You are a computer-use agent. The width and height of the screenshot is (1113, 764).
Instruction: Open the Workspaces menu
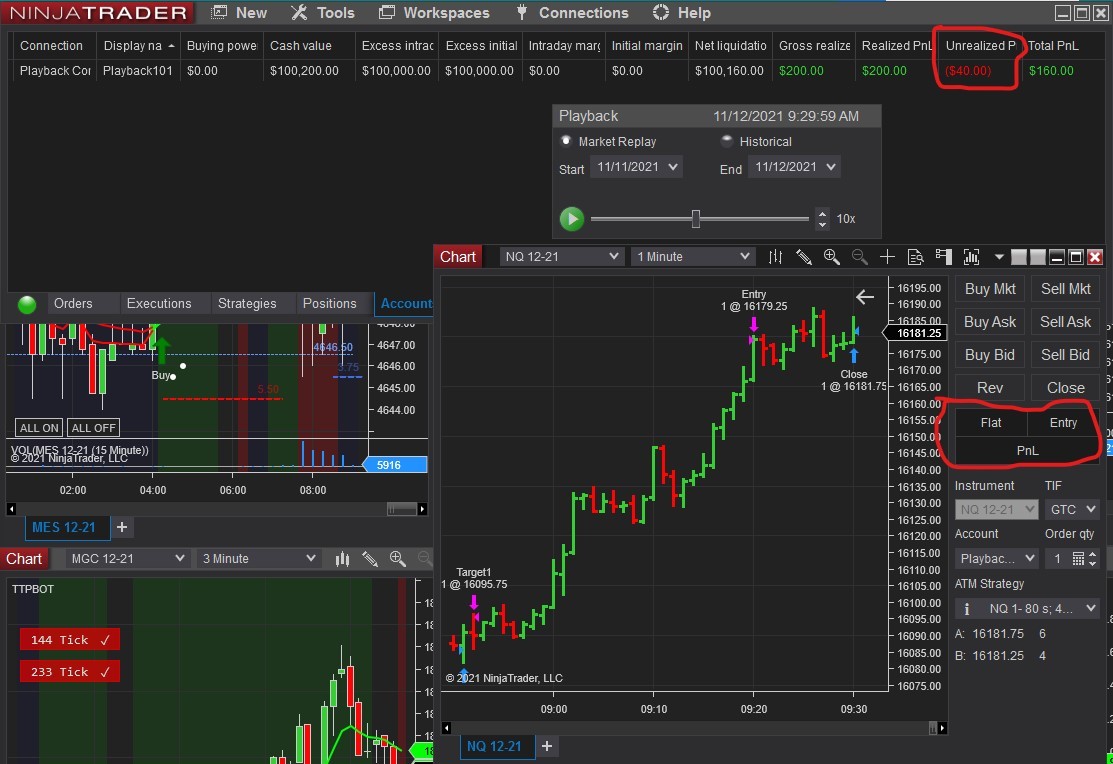[434, 13]
